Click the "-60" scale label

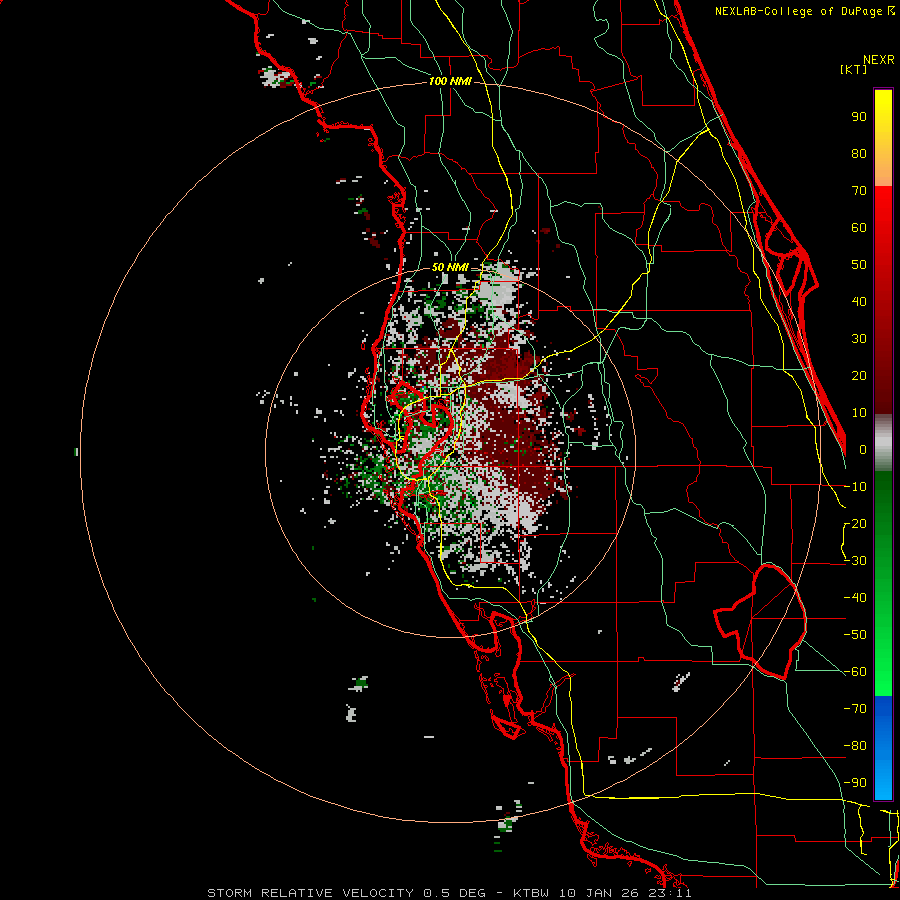tap(855, 672)
